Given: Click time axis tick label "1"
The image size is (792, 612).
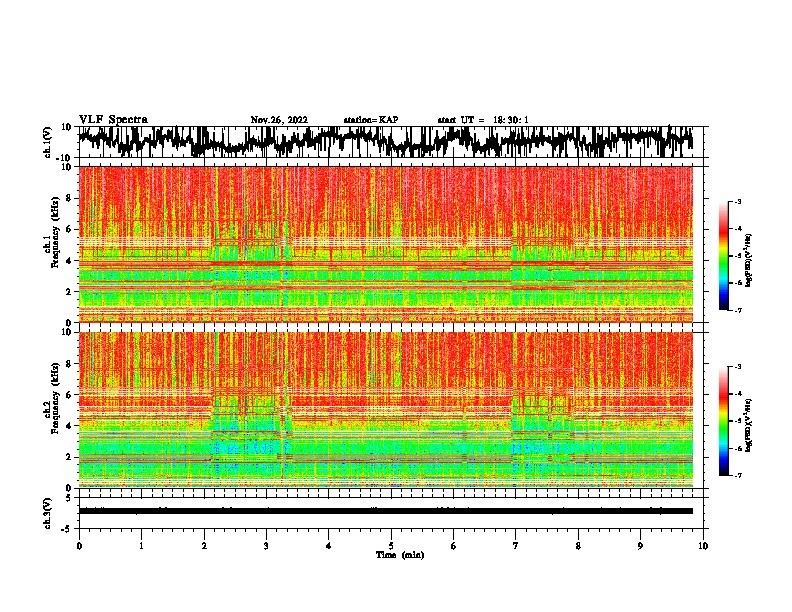Looking at the screenshot, I should pos(141,546).
